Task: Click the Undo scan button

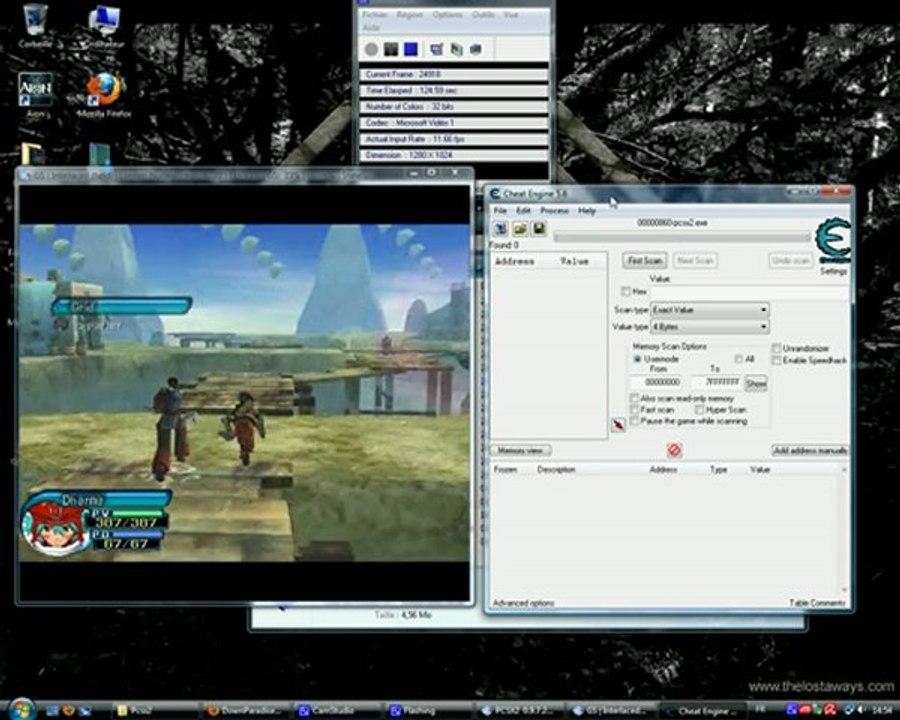Action: click(x=790, y=261)
